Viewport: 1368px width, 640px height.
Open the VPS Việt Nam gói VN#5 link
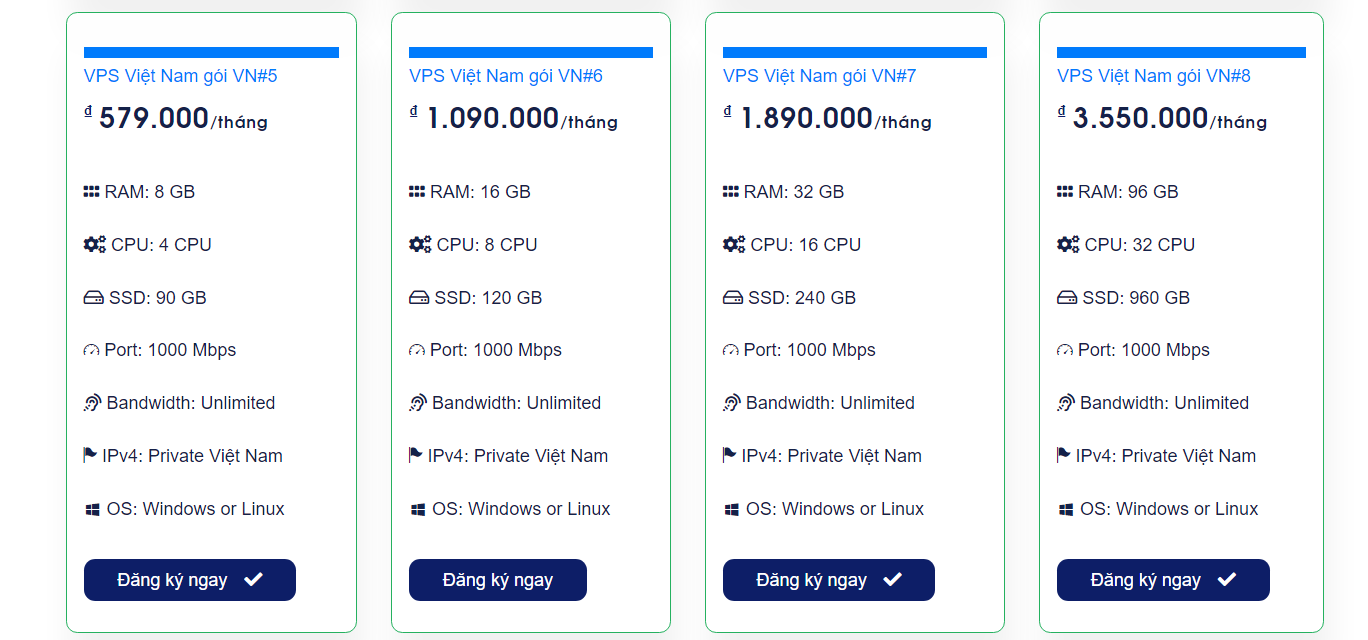coord(180,76)
